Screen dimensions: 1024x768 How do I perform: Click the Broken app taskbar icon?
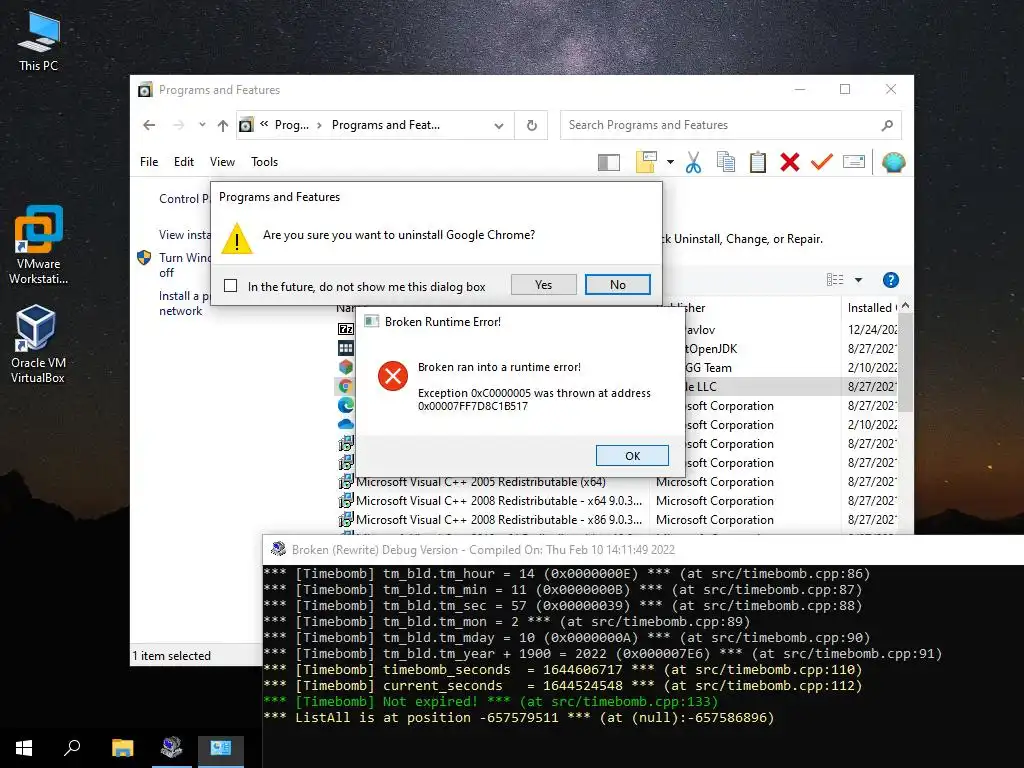(x=172, y=748)
